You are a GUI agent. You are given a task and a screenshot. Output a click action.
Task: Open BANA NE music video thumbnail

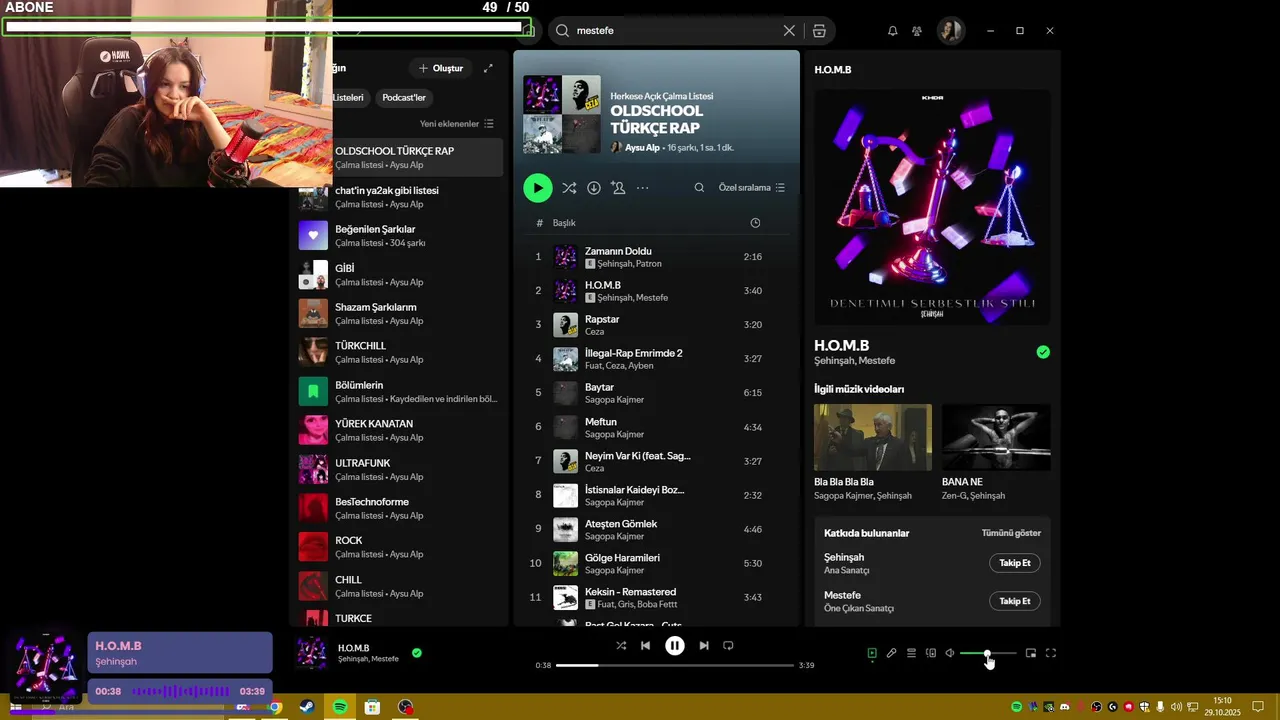click(x=996, y=437)
